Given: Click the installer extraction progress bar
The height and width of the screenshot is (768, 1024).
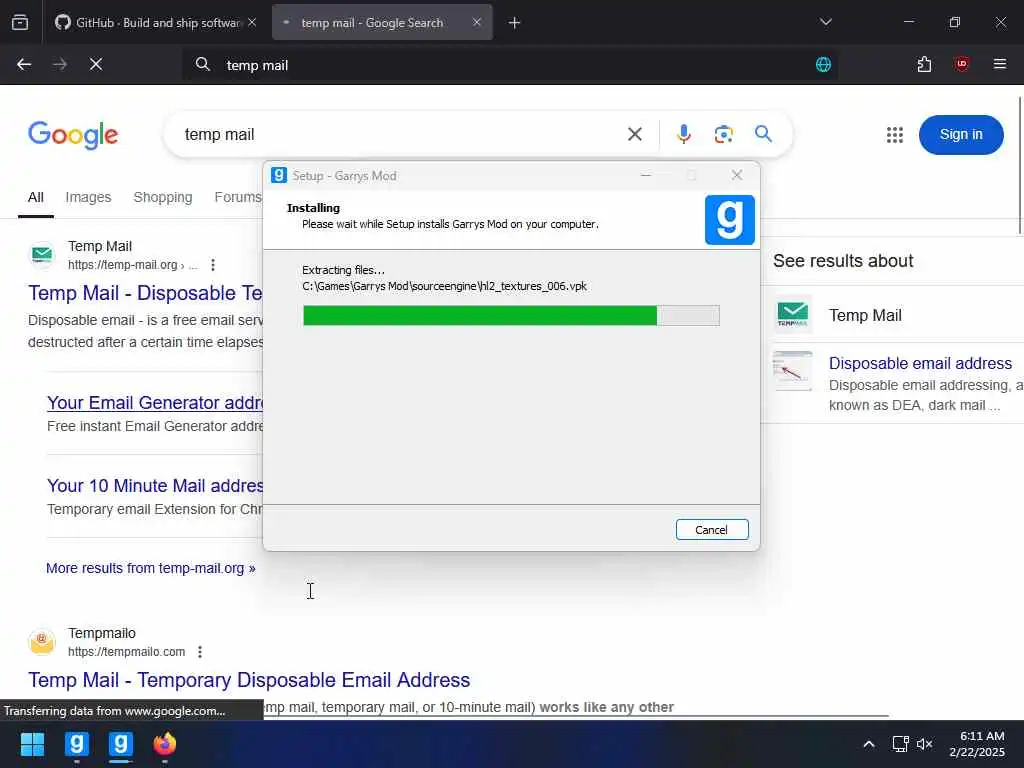Looking at the screenshot, I should (511, 315).
